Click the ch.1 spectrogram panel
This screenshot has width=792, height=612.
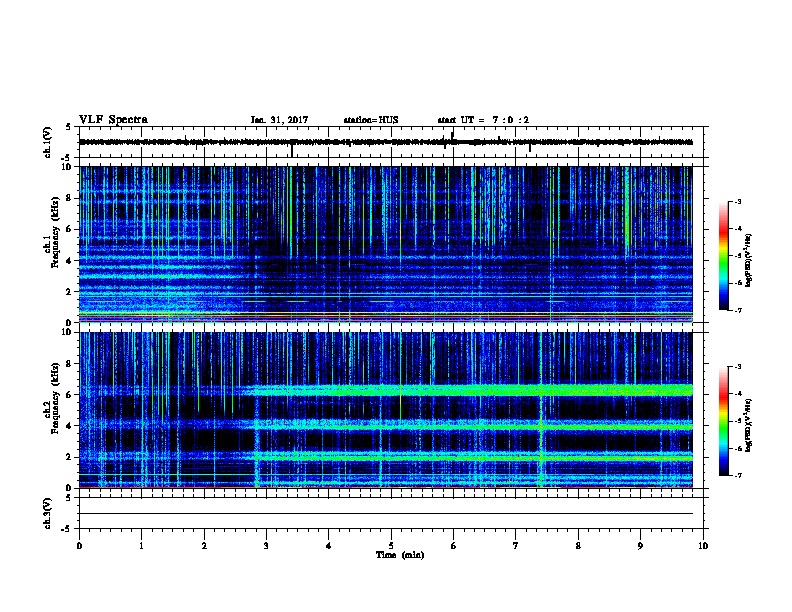[385, 244]
